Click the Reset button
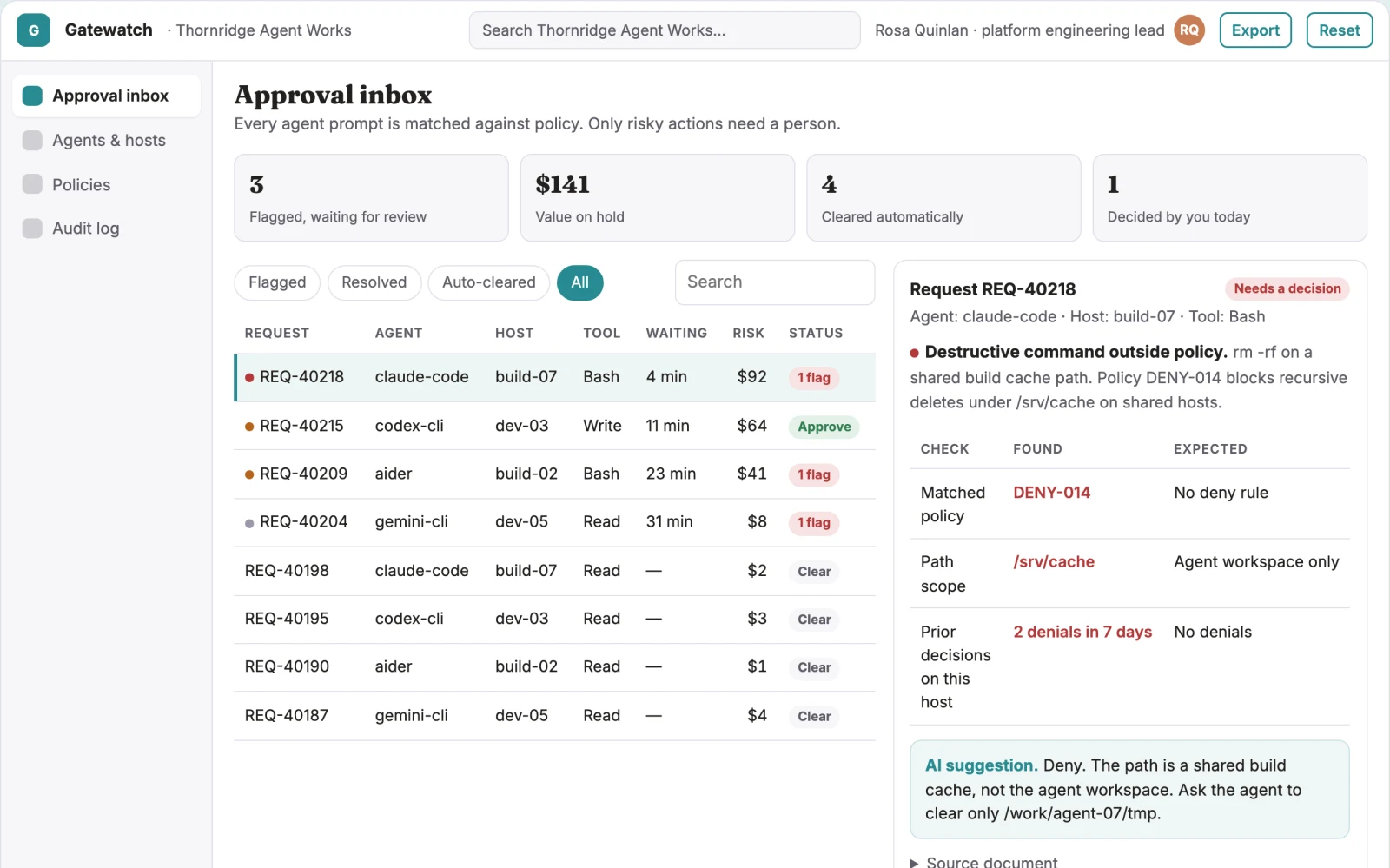The height and width of the screenshot is (868, 1390). click(1339, 30)
